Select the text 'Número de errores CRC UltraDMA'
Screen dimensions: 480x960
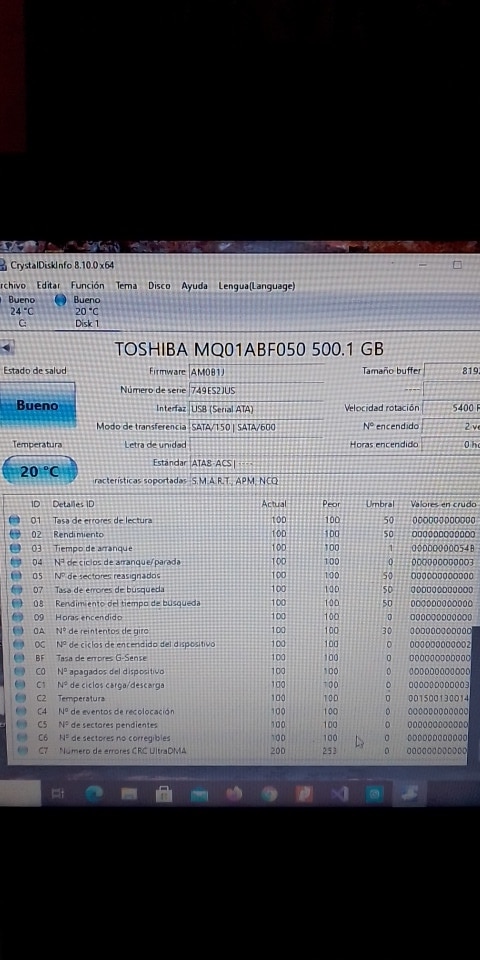click(x=122, y=751)
